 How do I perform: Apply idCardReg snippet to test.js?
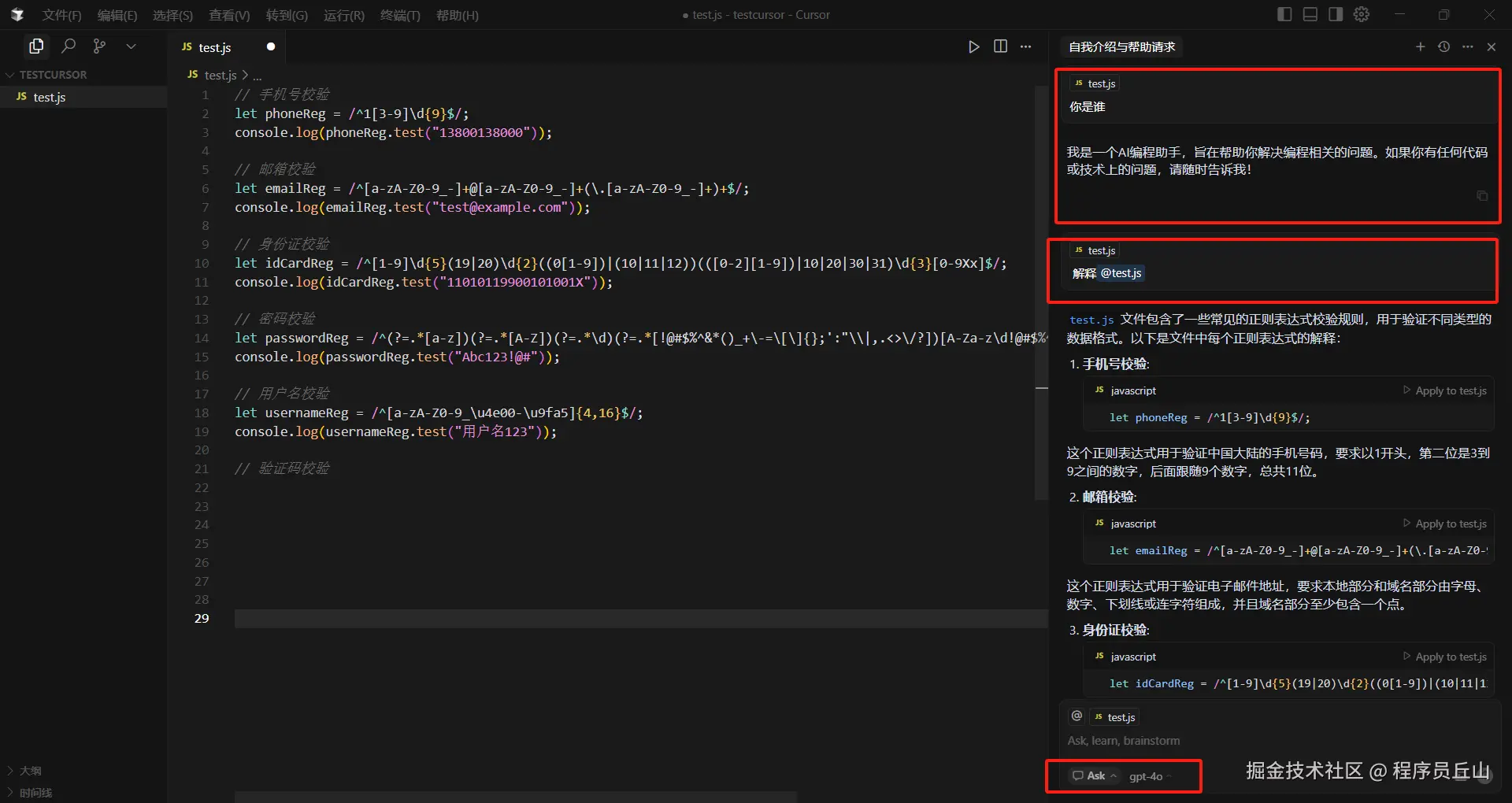pos(1444,657)
